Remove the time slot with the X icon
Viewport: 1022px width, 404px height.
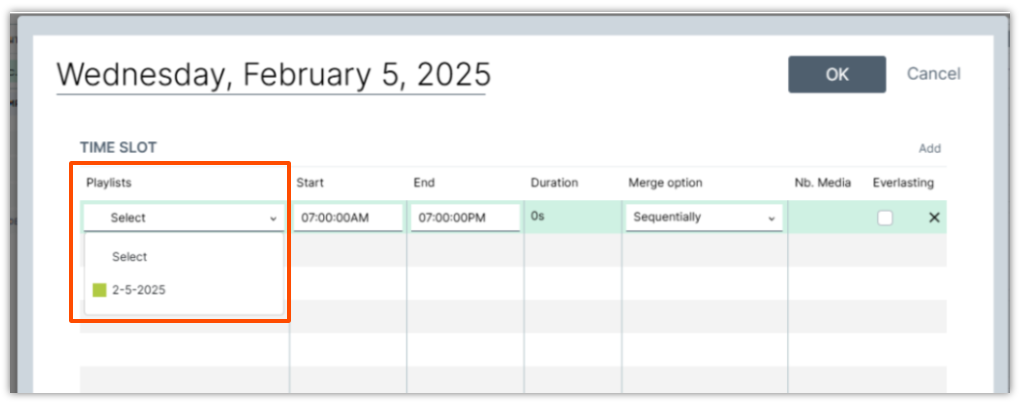(934, 218)
